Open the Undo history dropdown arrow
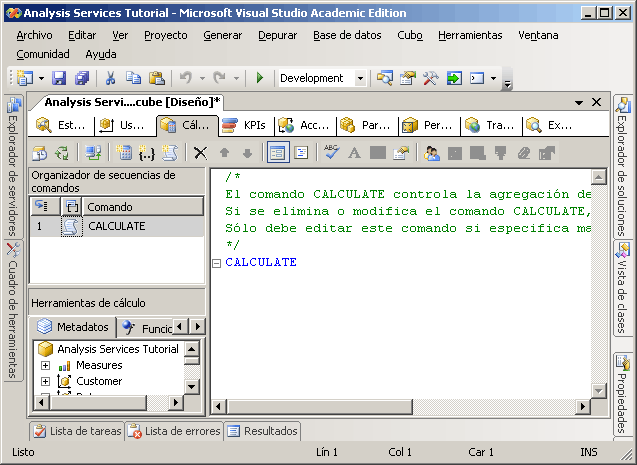 [x=202, y=78]
